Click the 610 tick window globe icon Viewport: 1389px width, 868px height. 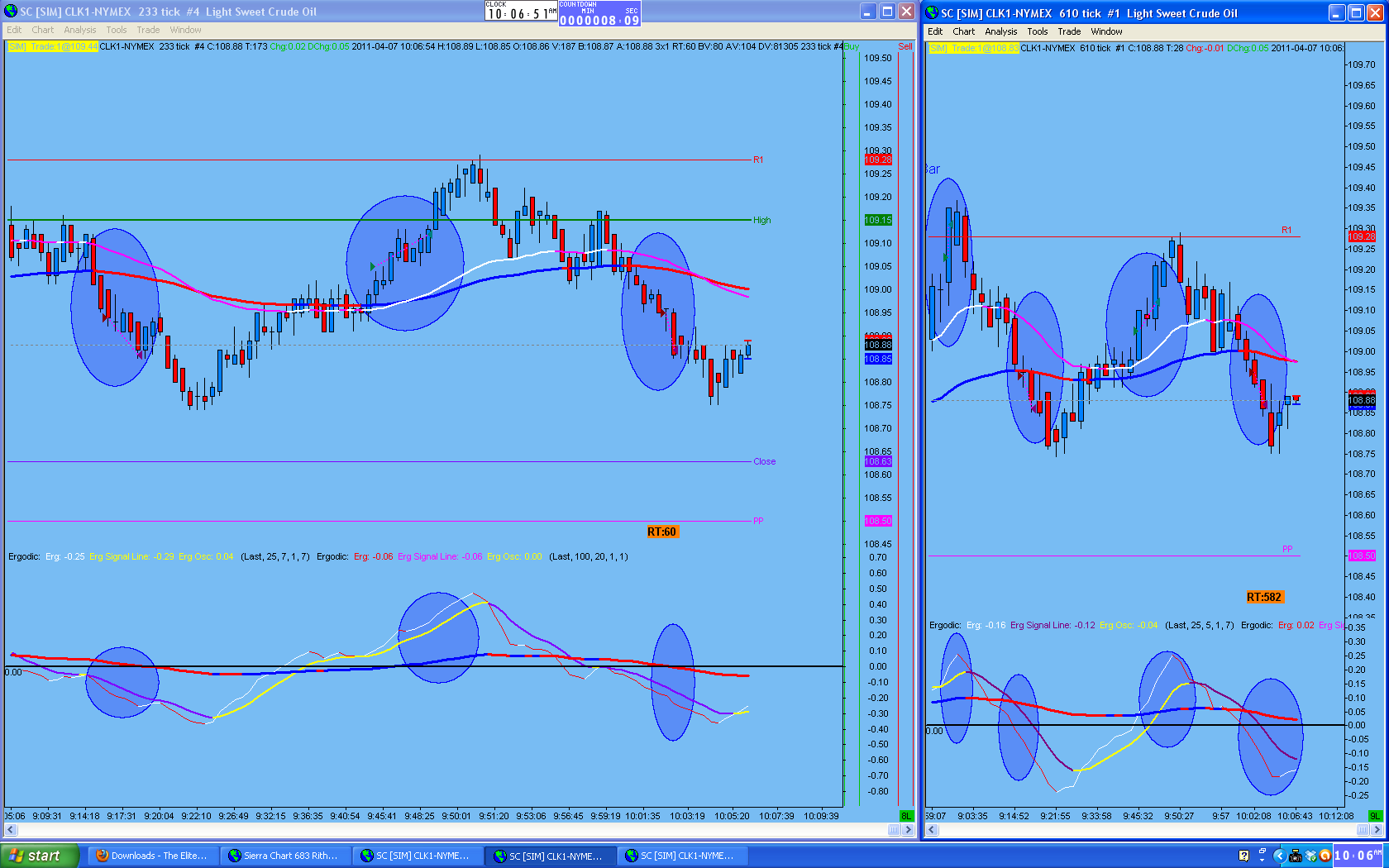pos(932,13)
